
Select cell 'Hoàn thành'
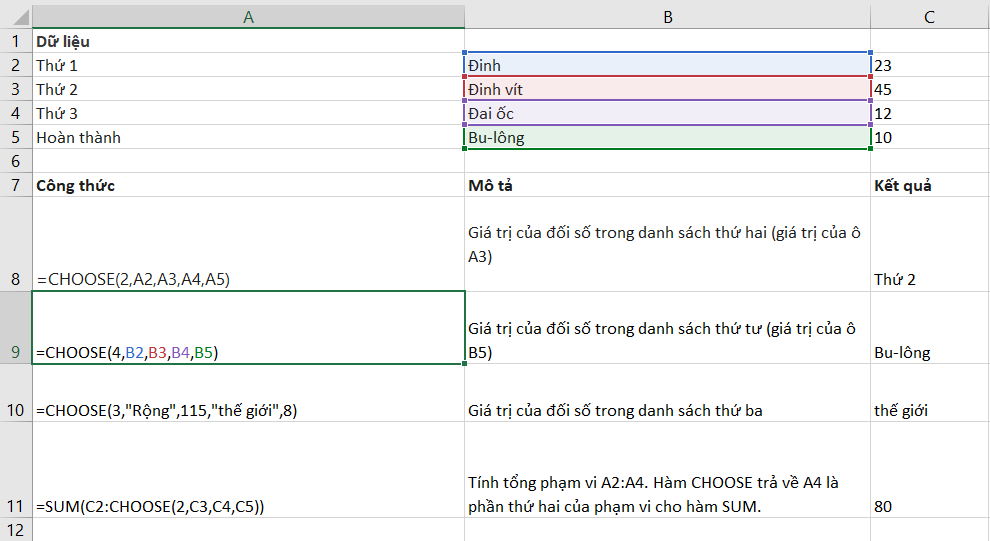[248, 137]
